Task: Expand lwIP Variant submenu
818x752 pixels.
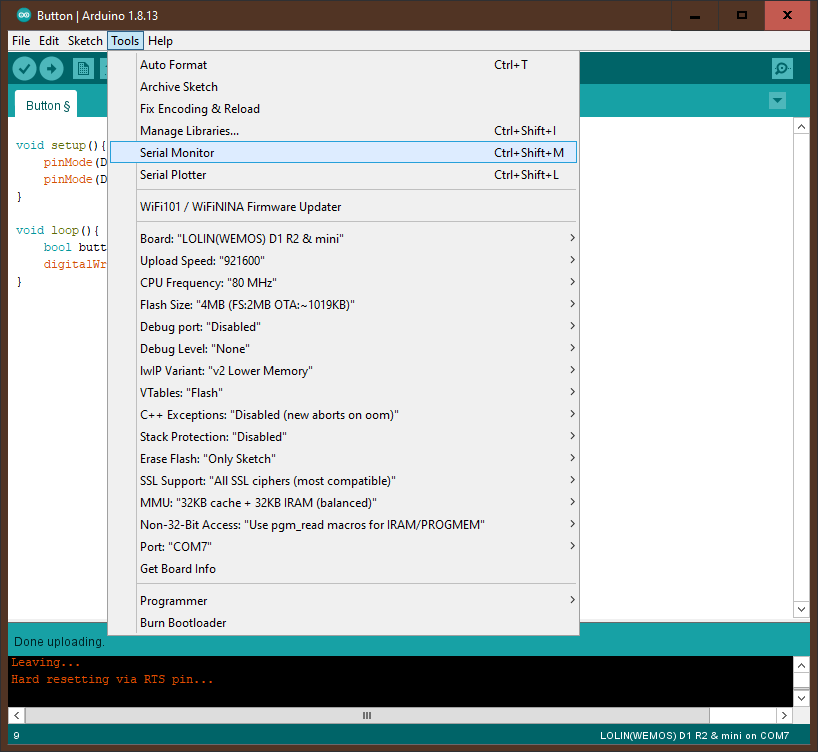Action: tap(343, 371)
